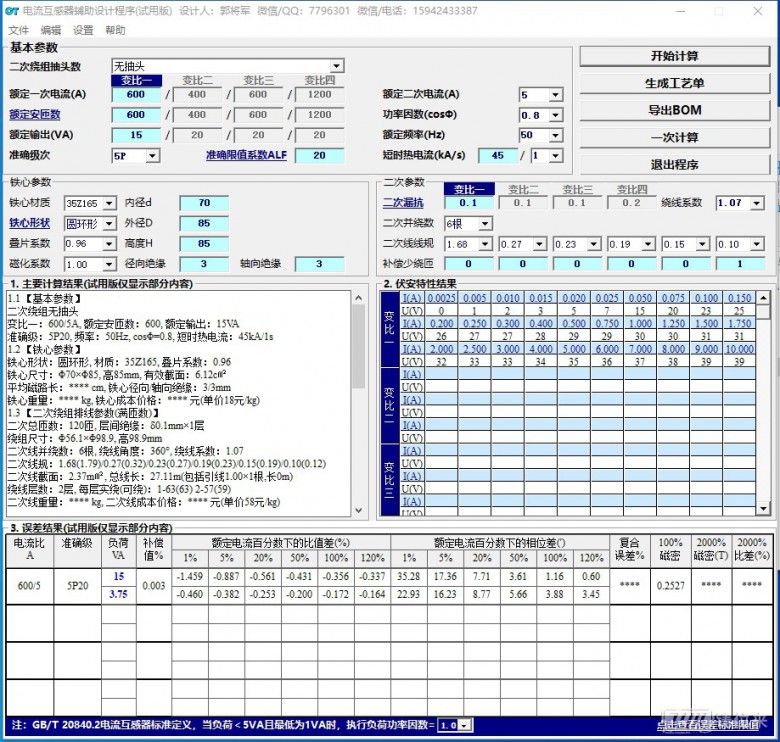Screen dimensions: 780x742
Task: Click the CT application icon in title bar
Action: tap(11, 11)
